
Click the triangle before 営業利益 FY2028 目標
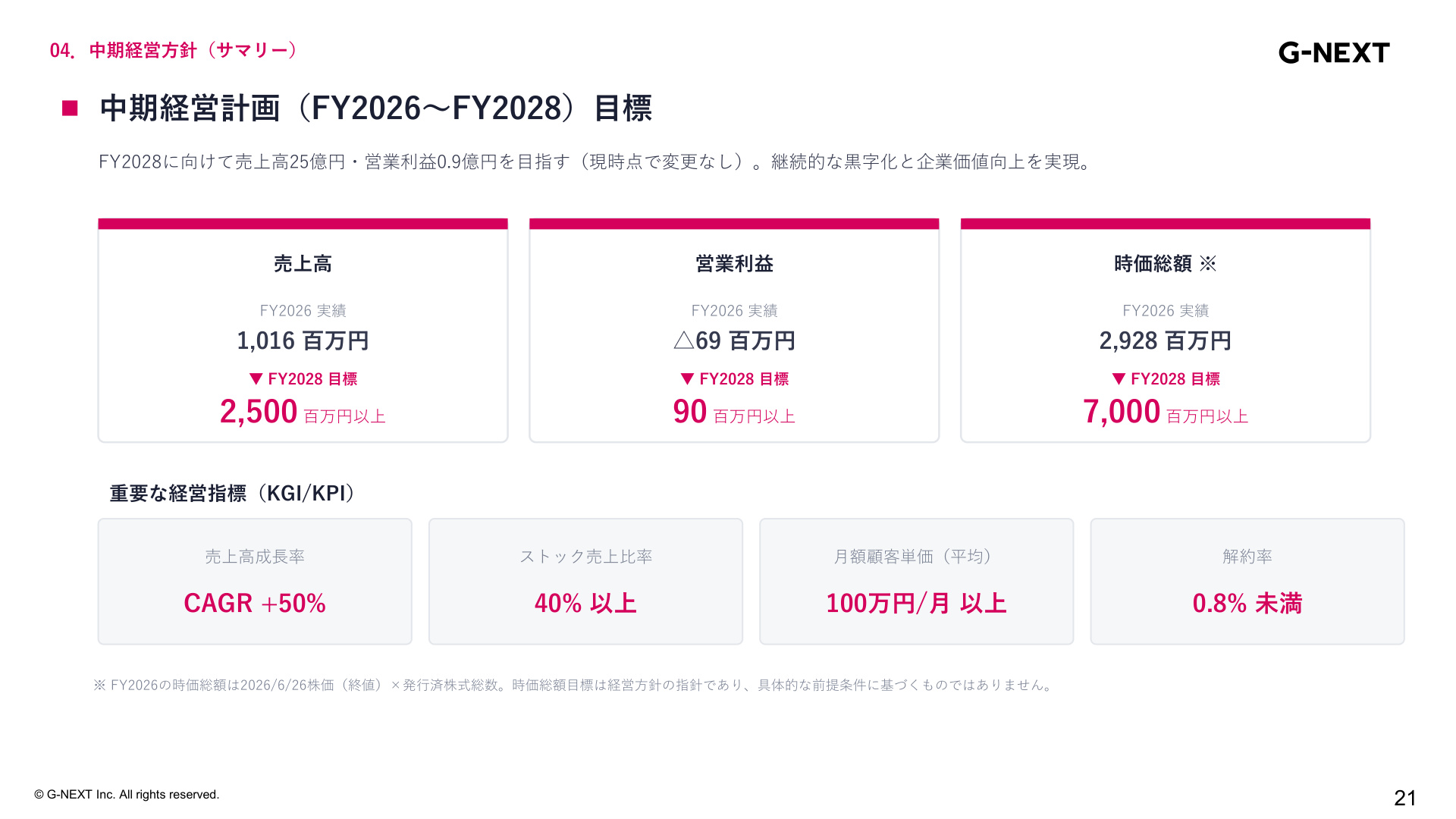pyautogui.click(x=688, y=378)
